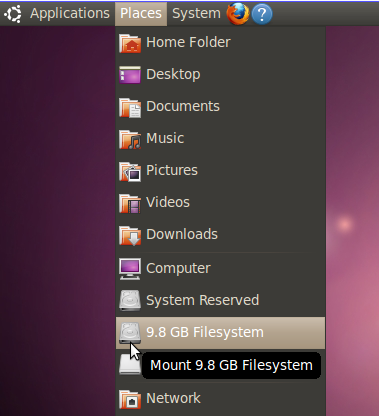Launch Firefox from the top panel
379x416 pixels.
click(x=238, y=14)
